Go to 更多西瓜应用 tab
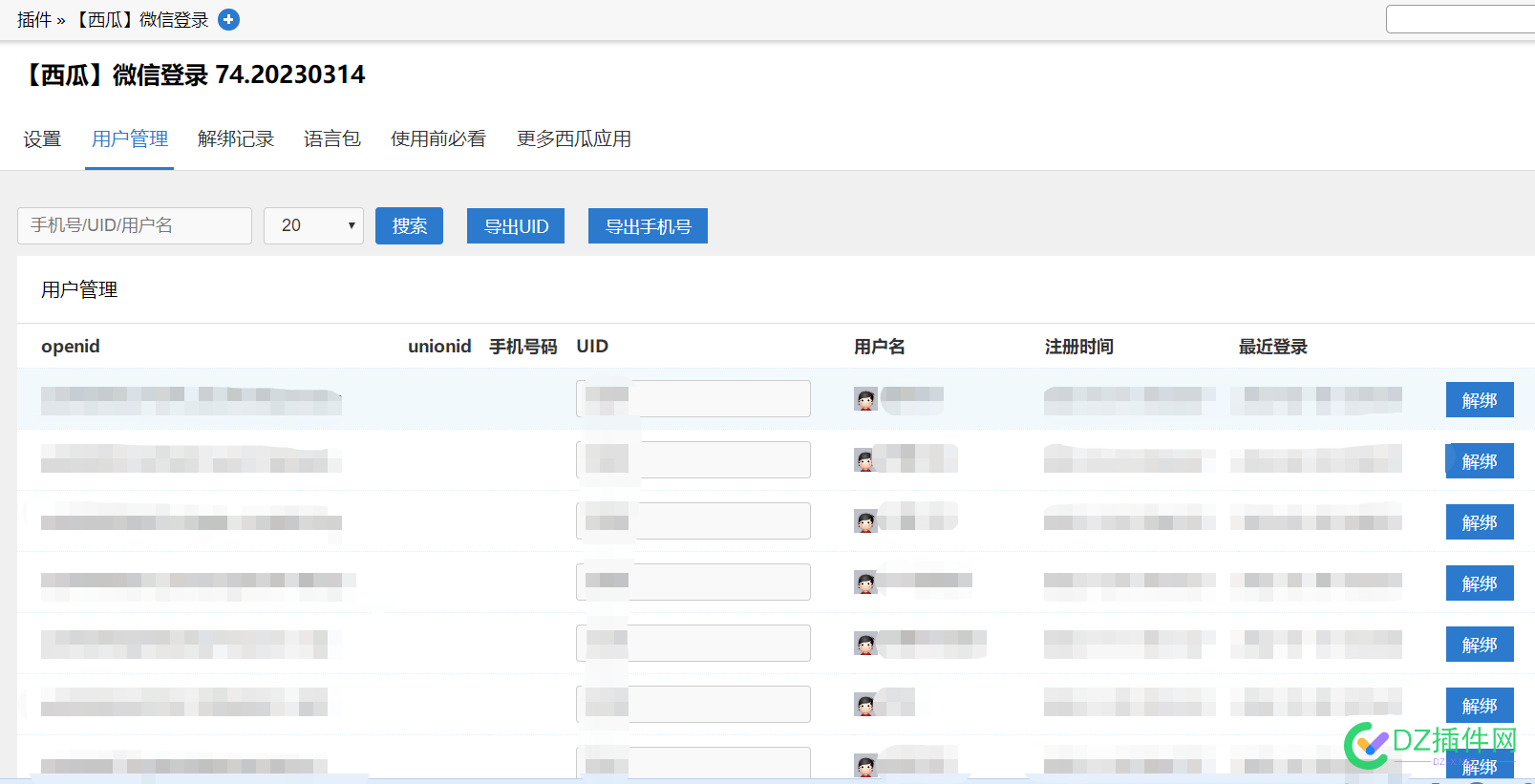1535x784 pixels. [574, 139]
